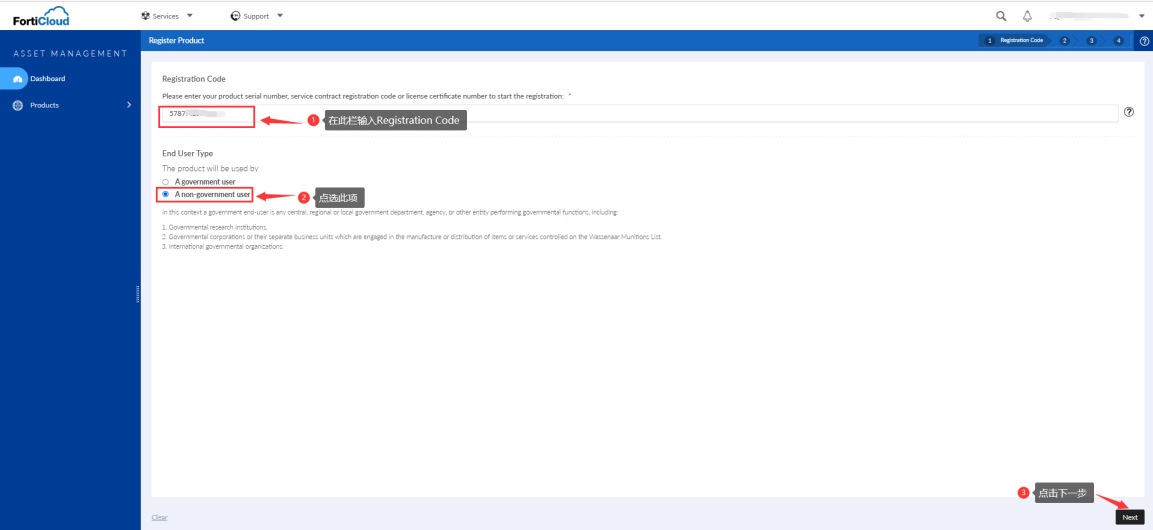Click the FortiCloud logo
1153x530 pixels.
point(42,16)
